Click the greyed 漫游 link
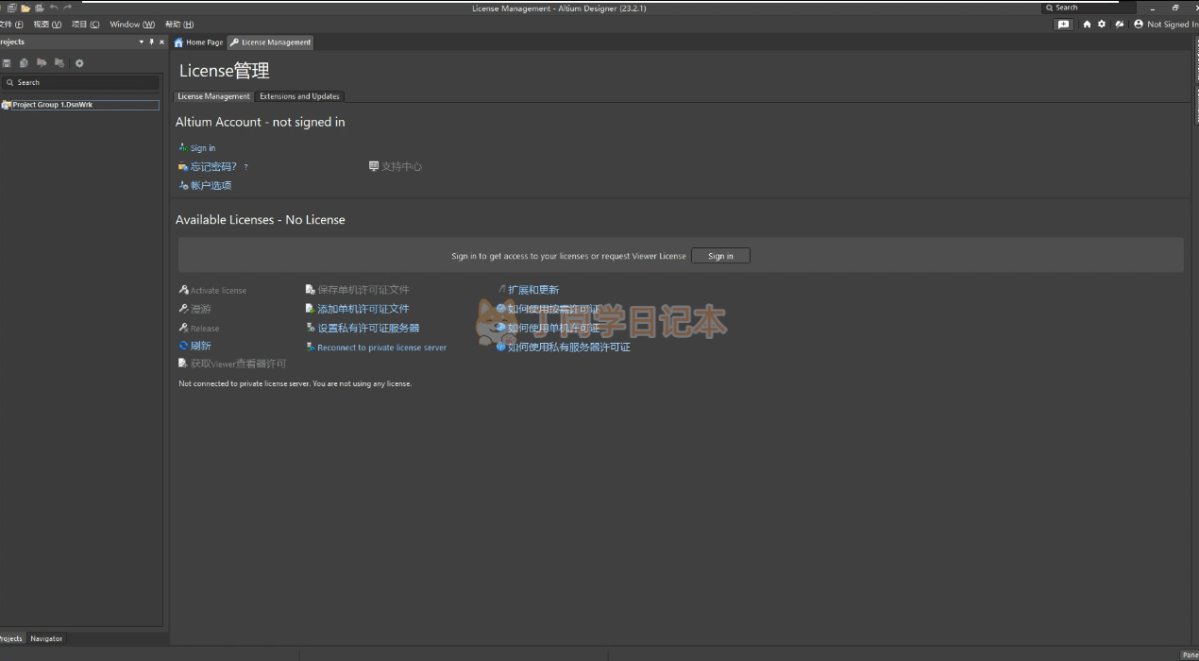This screenshot has width=1199, height=661. pos(200,309)
